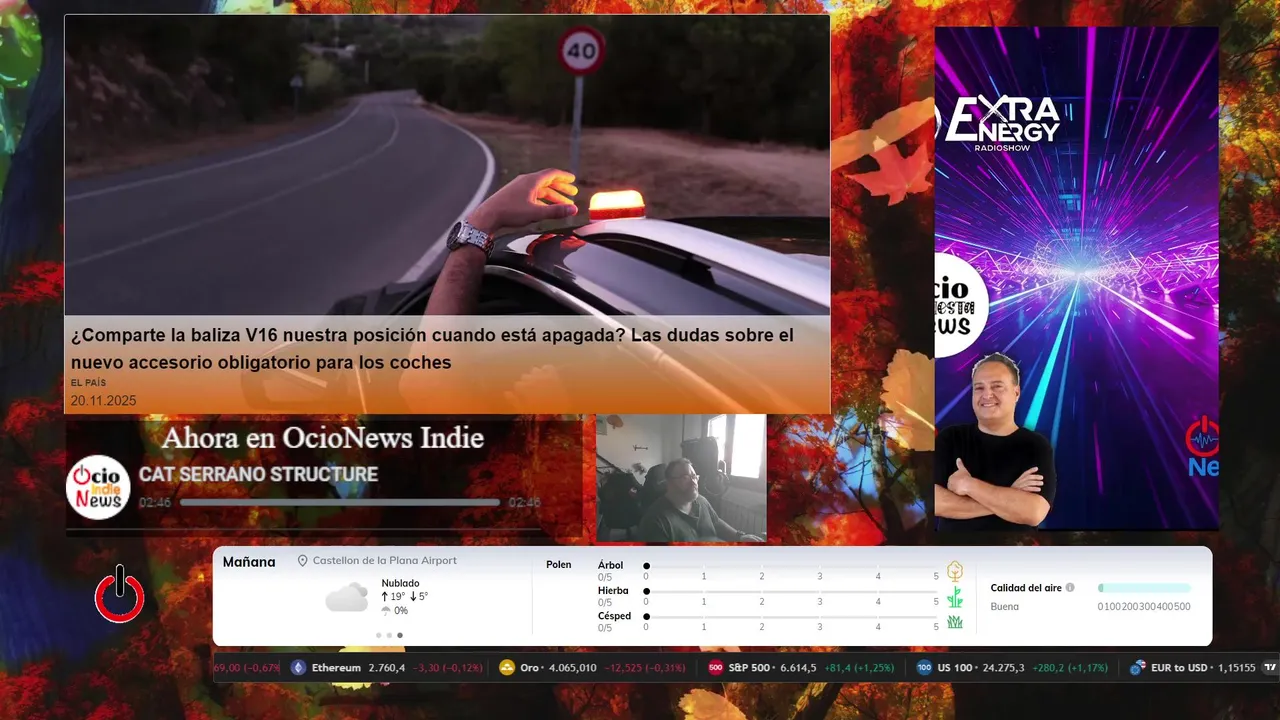Open the Ethereum ticker entry
Image resolution: width=1280 pixels, height=720 pixels.
388,668
